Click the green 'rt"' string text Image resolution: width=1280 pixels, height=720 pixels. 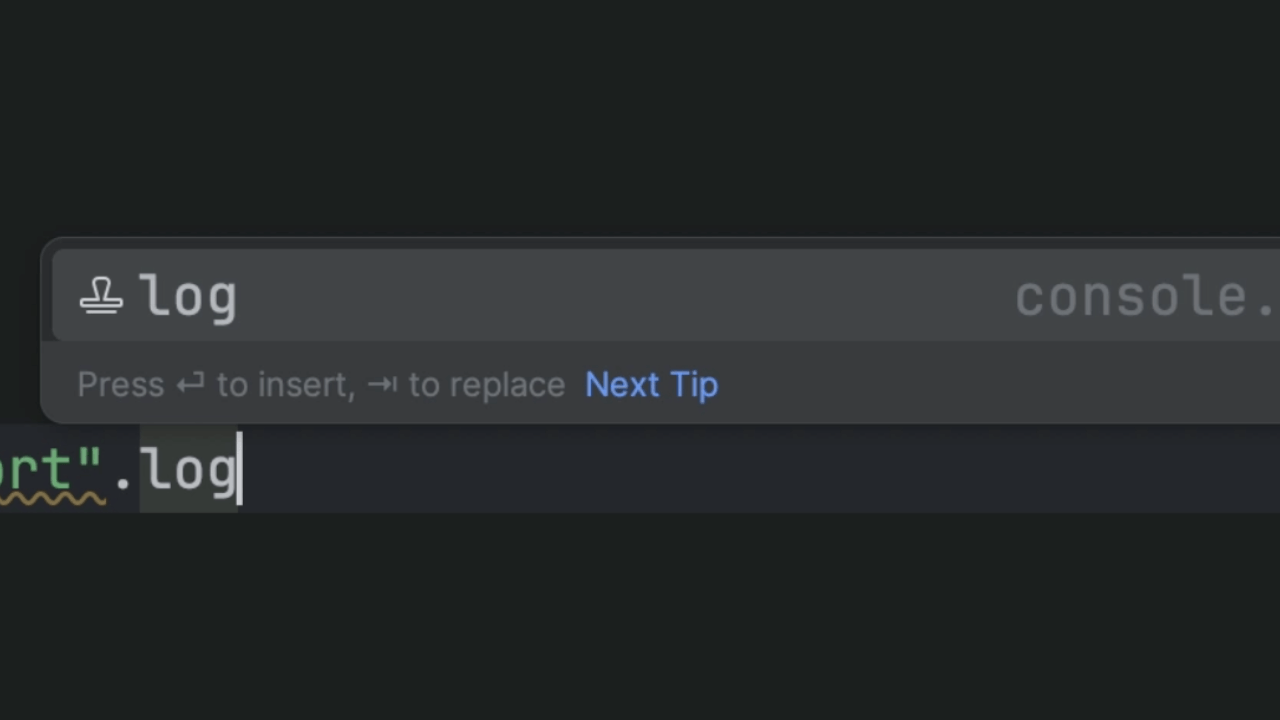click(x=50, y=470)
